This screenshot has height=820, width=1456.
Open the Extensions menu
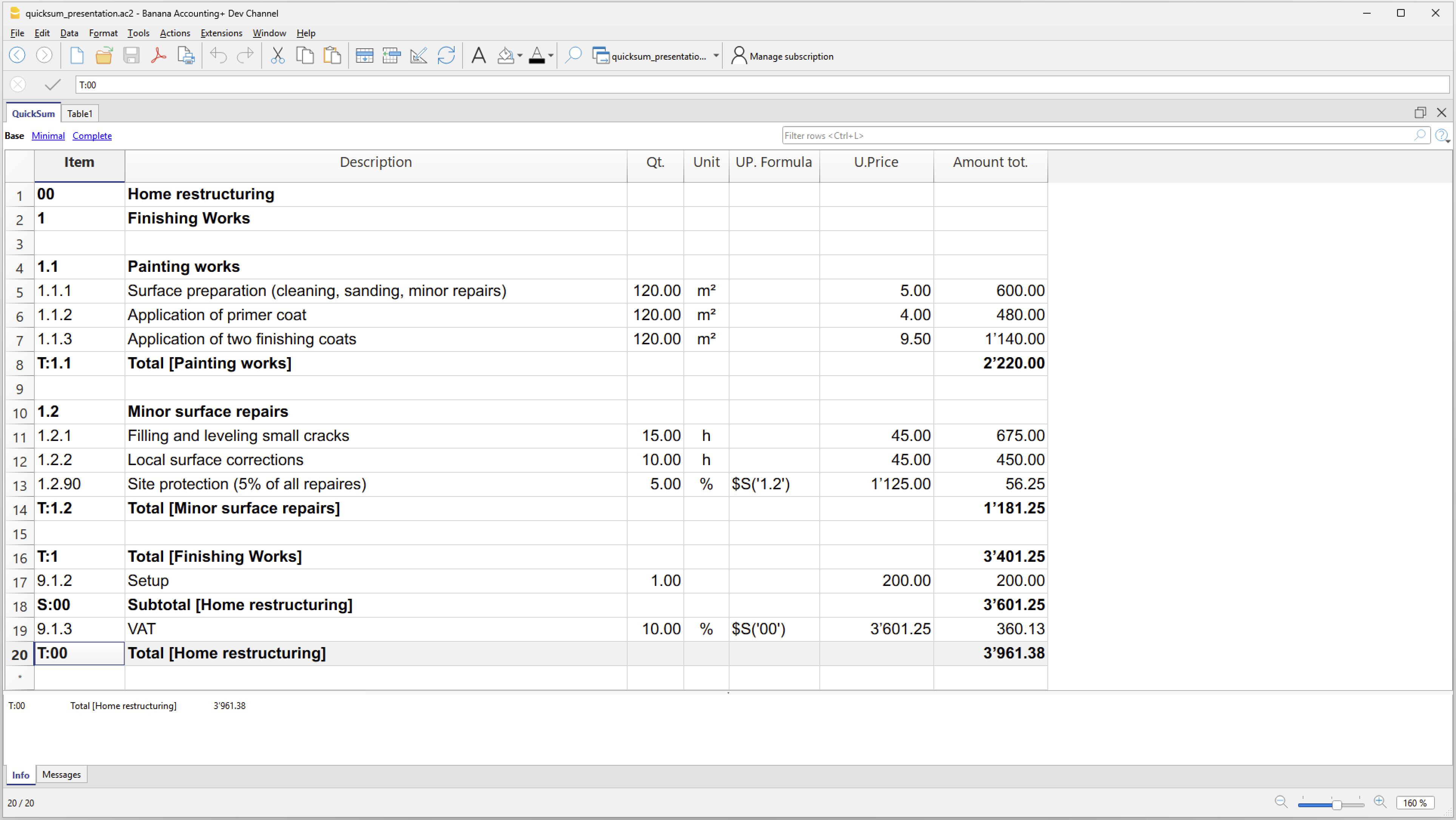coord(221,33)
